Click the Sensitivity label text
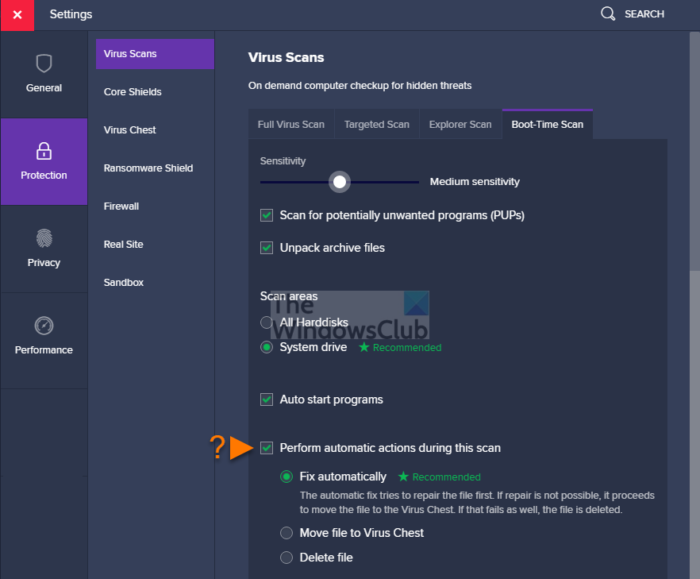 [283, 161]
